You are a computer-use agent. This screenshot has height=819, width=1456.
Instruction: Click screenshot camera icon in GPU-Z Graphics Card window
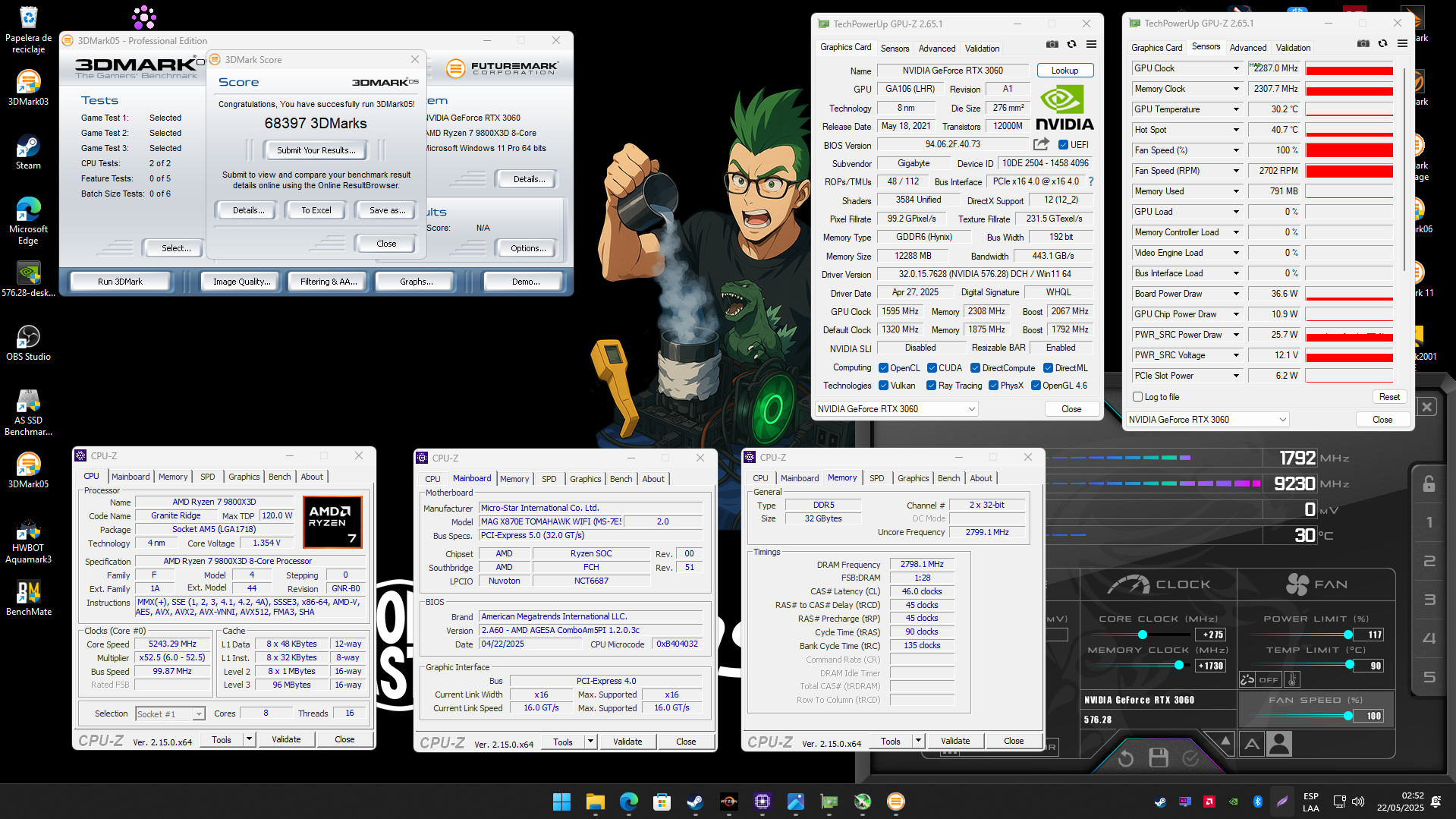(x=1052, y=45)
